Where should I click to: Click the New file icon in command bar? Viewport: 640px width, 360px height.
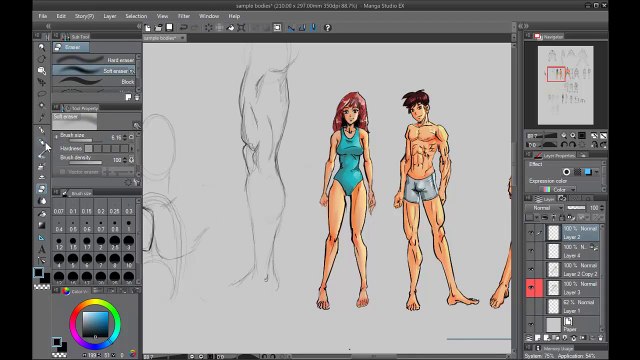point(148,28)
